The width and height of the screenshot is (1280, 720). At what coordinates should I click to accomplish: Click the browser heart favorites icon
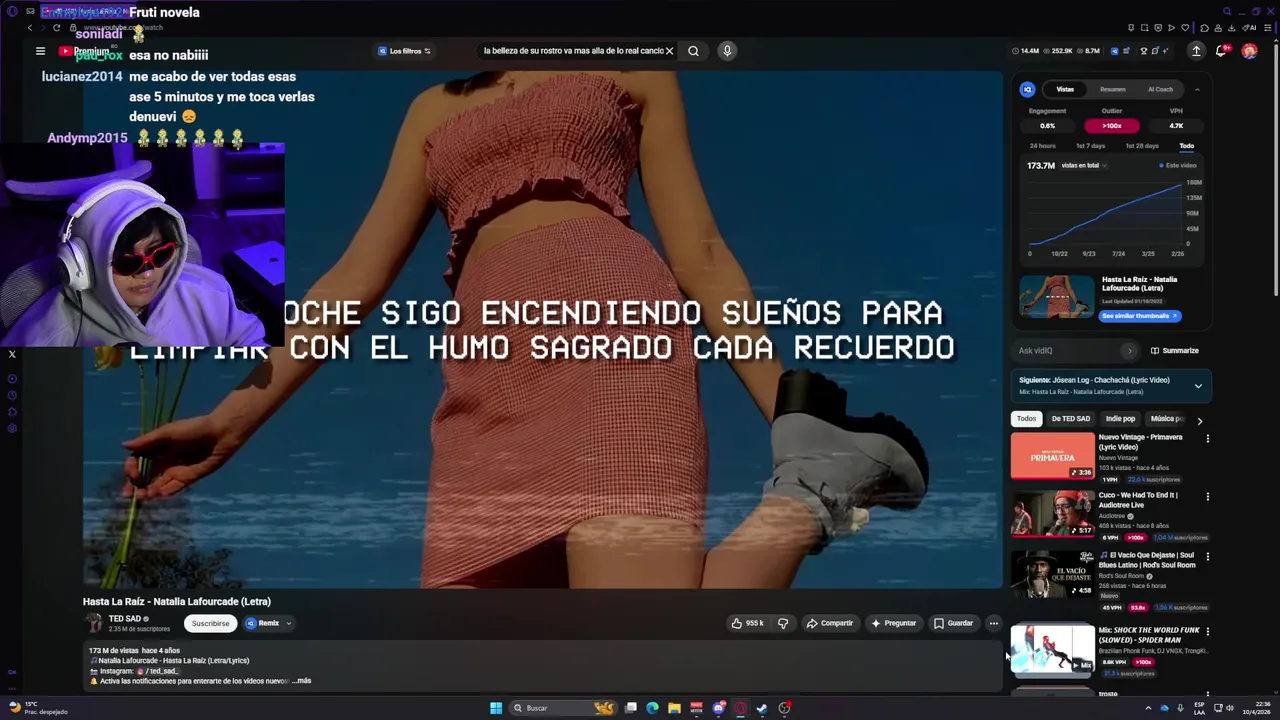pyautogui.click(x=1185, y=28)
